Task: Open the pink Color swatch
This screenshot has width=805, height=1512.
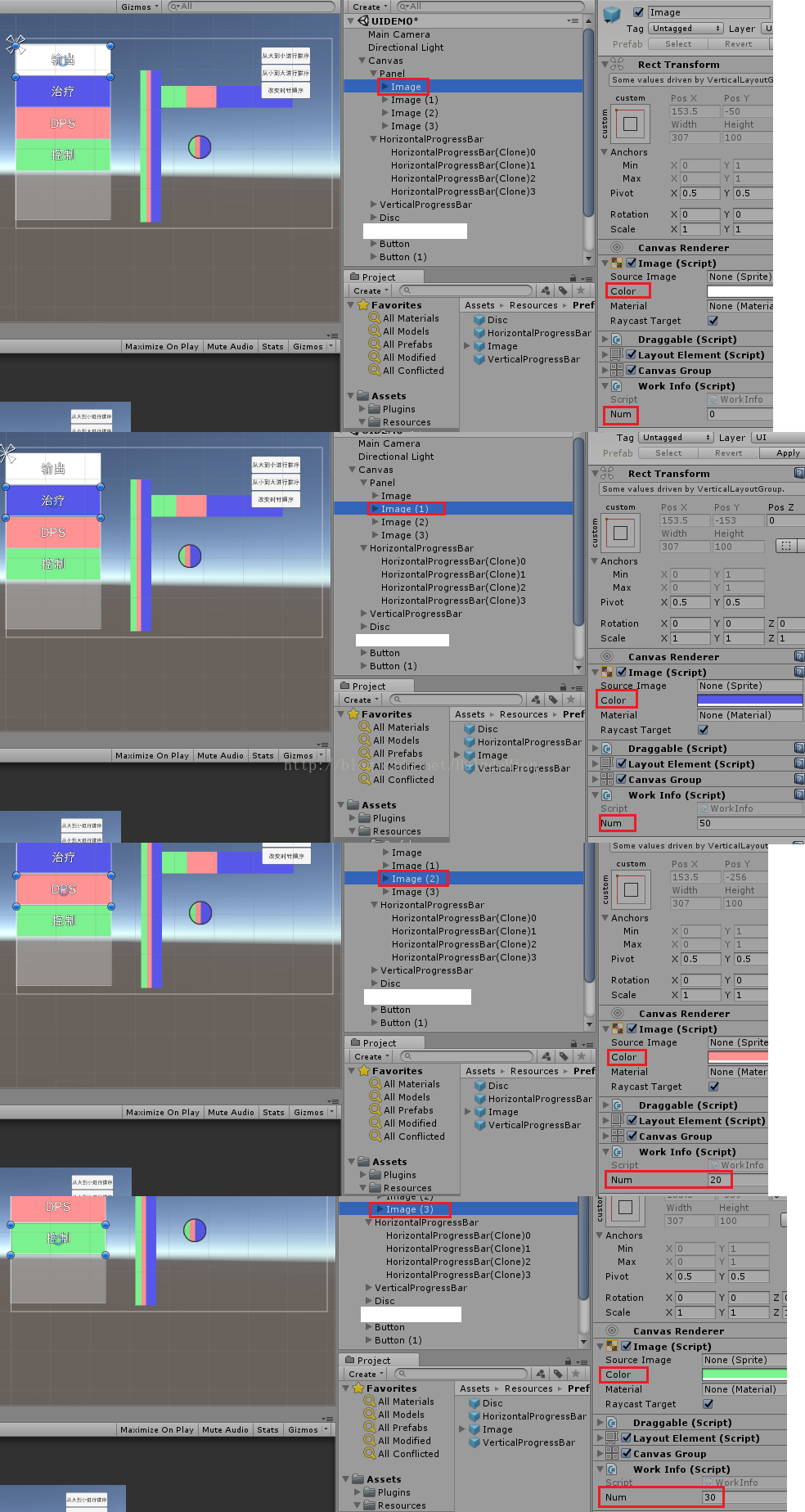Action: (738, 1057)
